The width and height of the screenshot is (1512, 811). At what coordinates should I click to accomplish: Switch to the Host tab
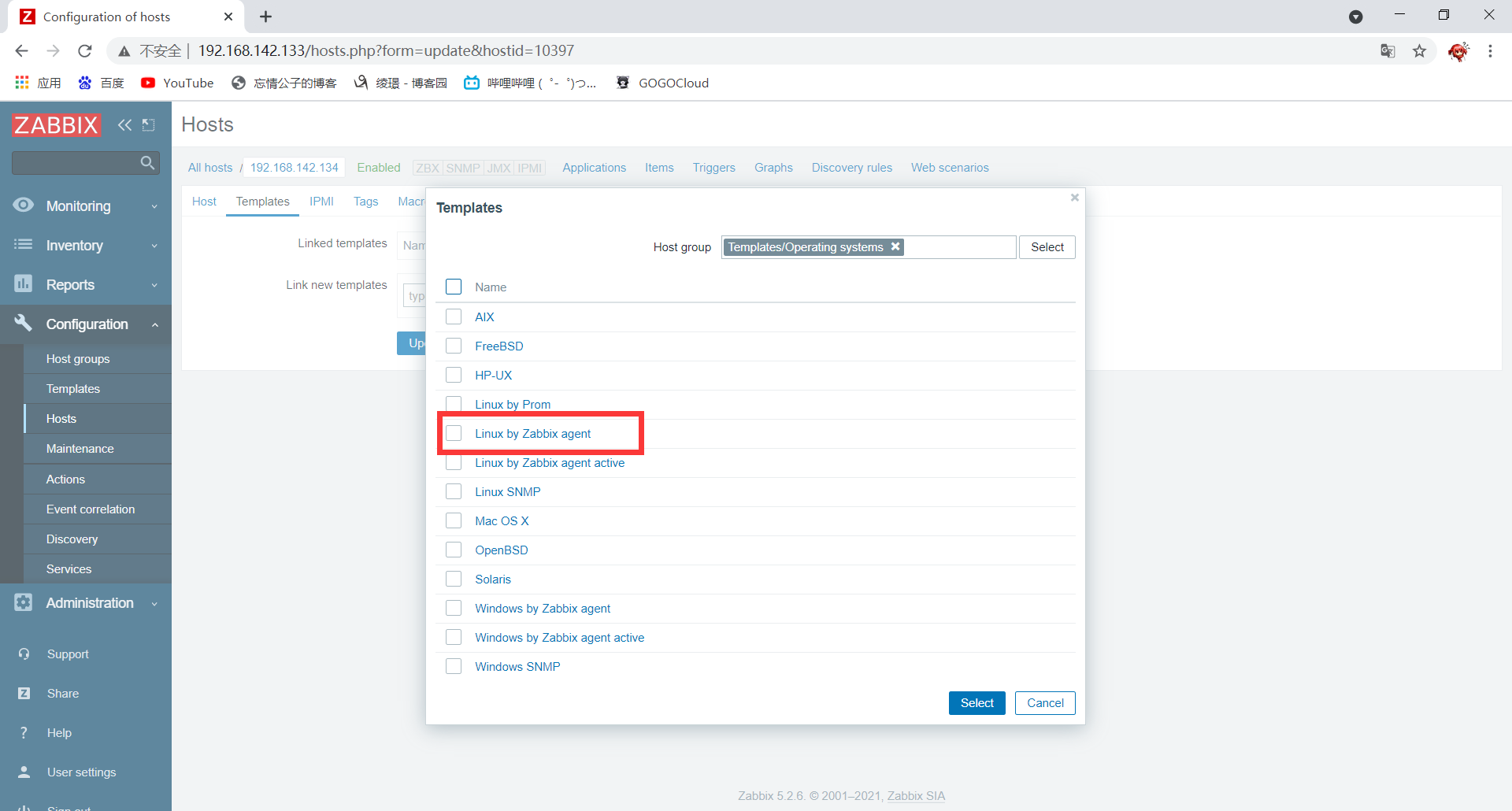pos(204,202)
